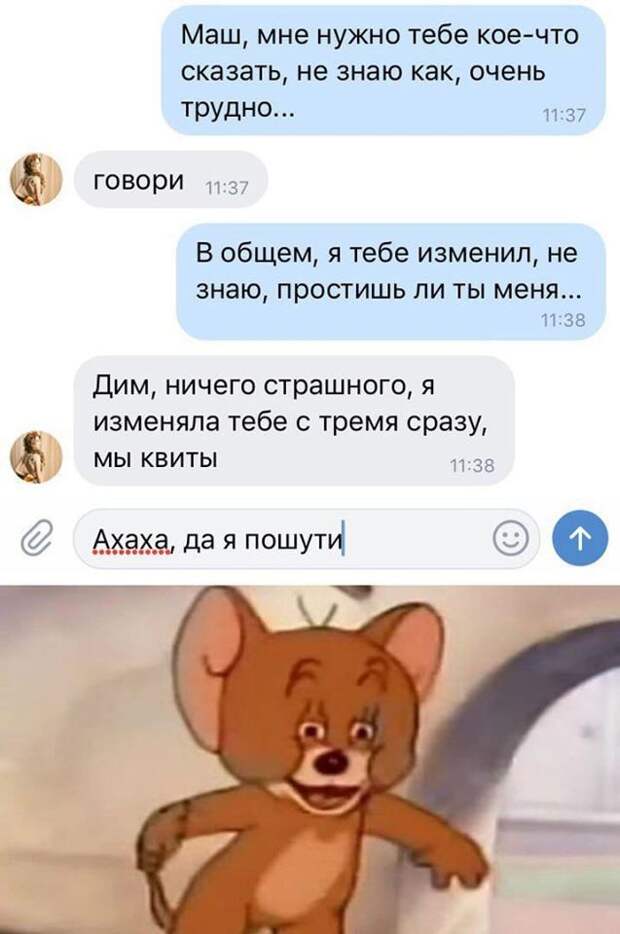Select the "В общем, я тебе изменил" message
Viewport: 620px width, 934px height.
point(391,282)
